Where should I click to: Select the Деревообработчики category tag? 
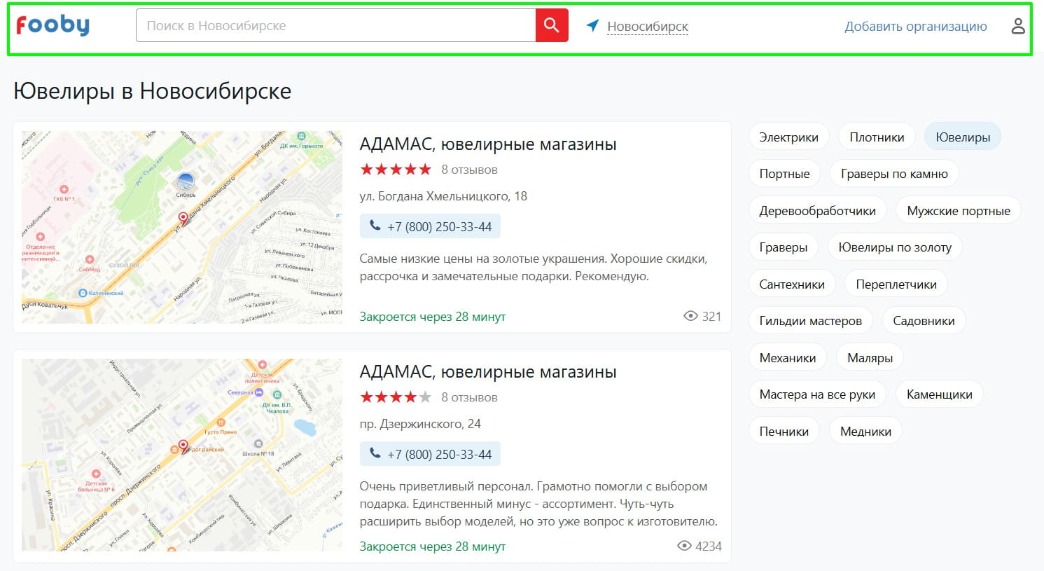click(818, 211)
